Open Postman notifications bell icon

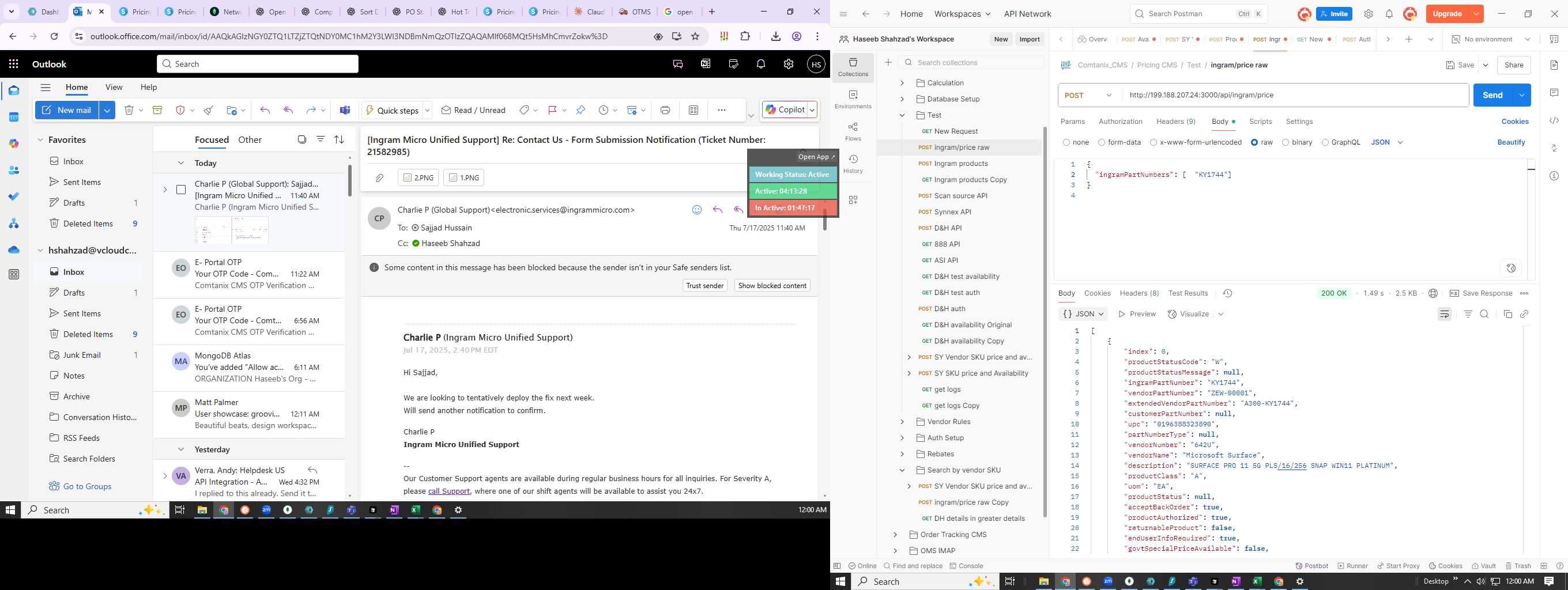pos(1389,14)
